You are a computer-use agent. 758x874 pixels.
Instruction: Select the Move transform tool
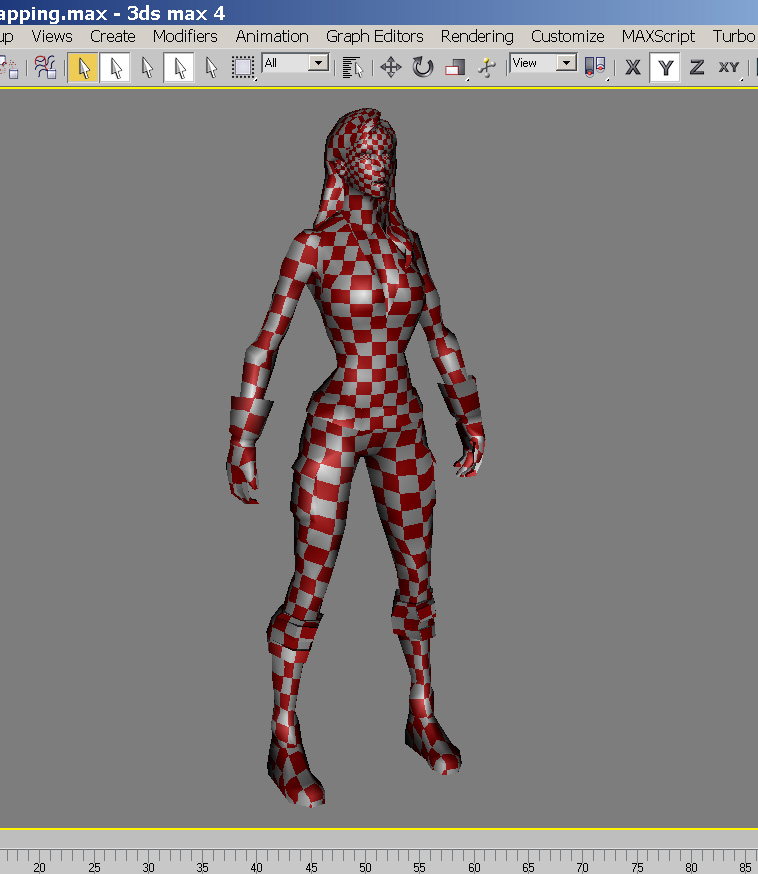390,68
